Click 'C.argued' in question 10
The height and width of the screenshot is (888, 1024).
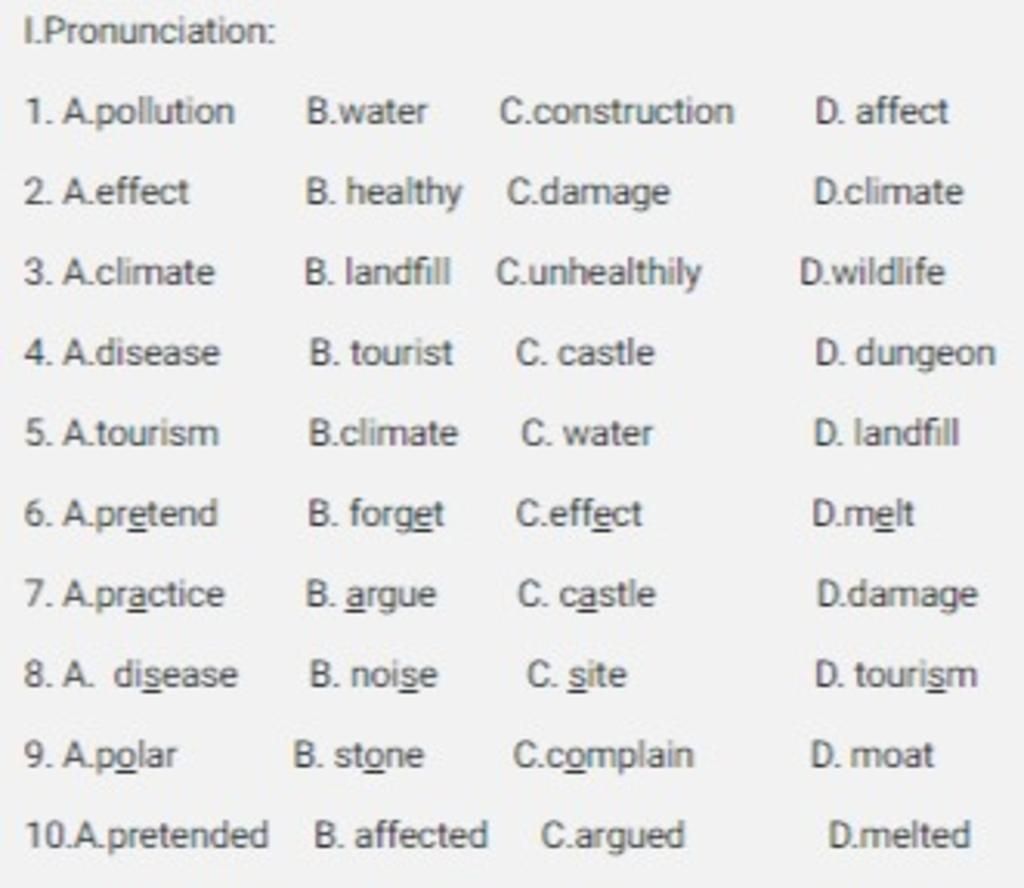(x=613, y=836)
